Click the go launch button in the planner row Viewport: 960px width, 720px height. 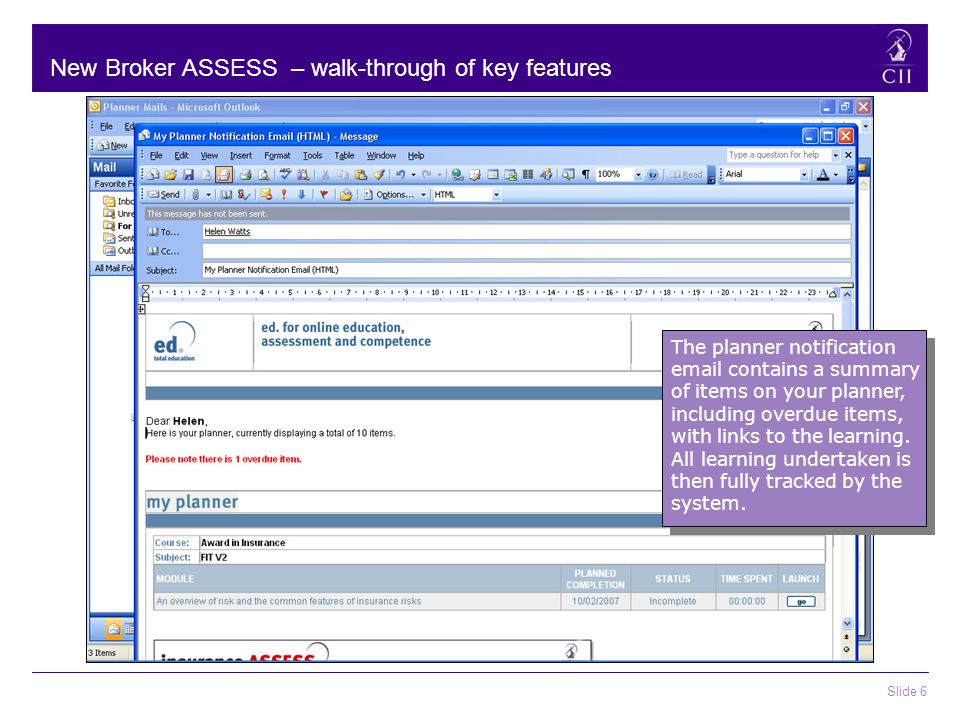coord(801,602)
